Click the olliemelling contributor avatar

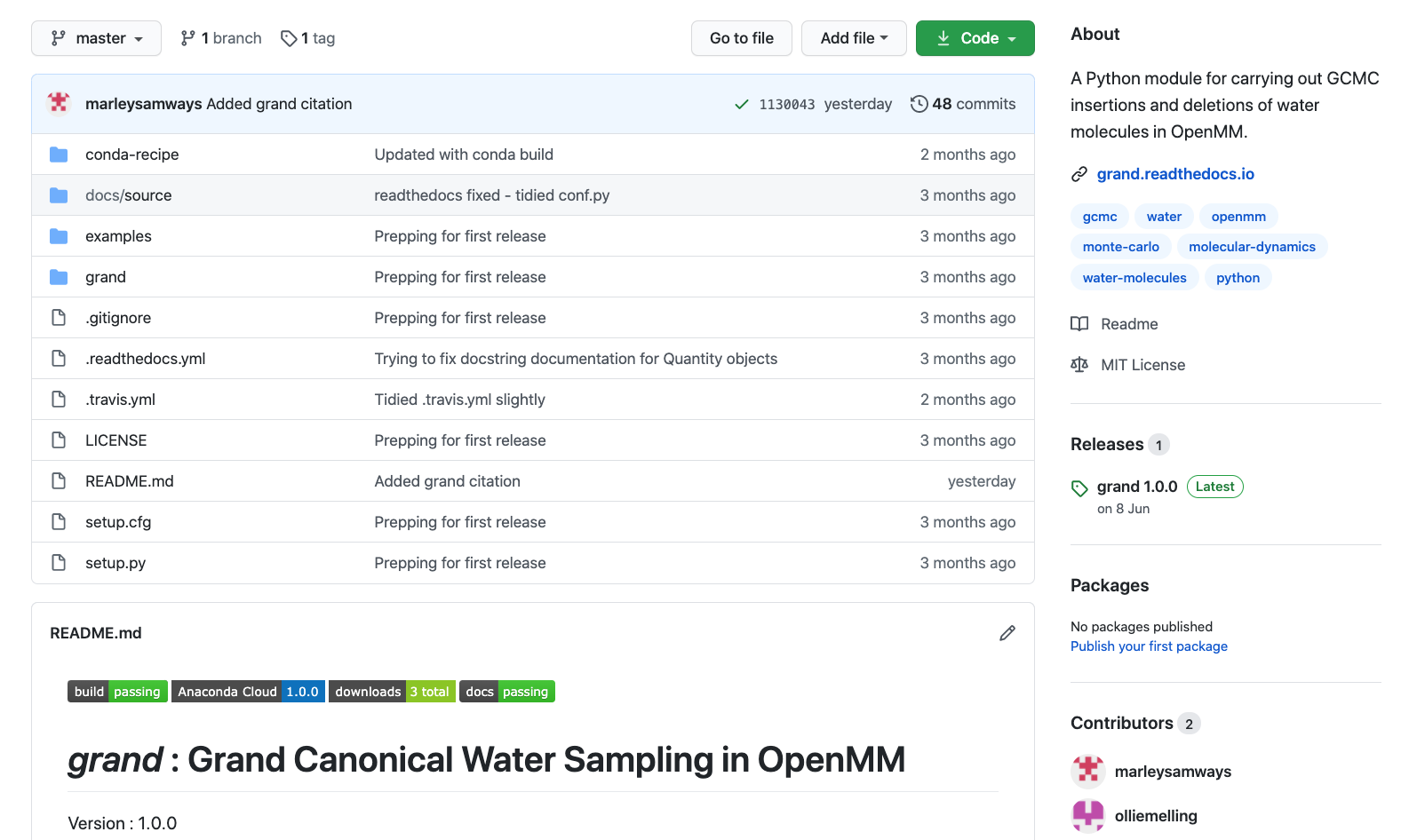click(x=1087, y=815)
